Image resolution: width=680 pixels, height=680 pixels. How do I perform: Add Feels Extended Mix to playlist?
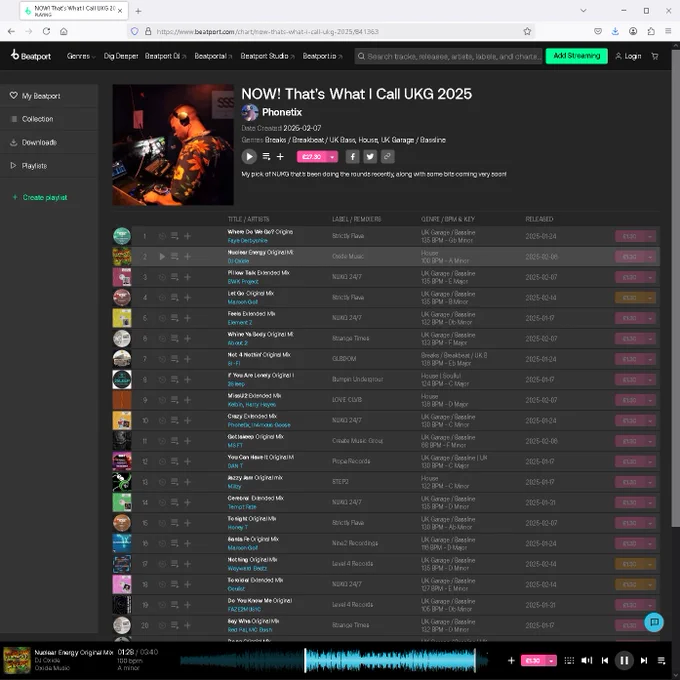point(187,318)
